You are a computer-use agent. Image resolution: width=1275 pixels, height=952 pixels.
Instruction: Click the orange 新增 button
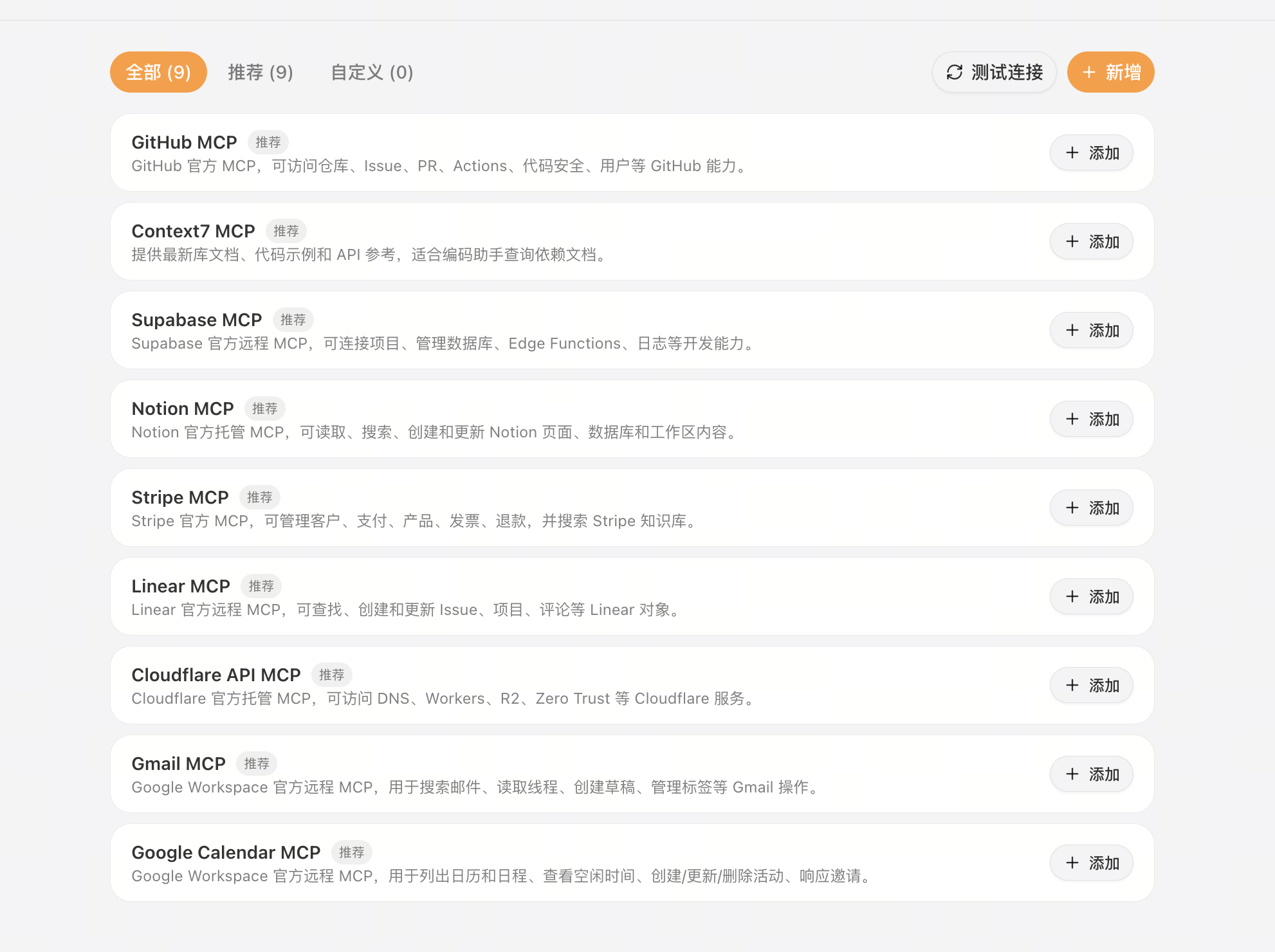[x=1111, y=72]
